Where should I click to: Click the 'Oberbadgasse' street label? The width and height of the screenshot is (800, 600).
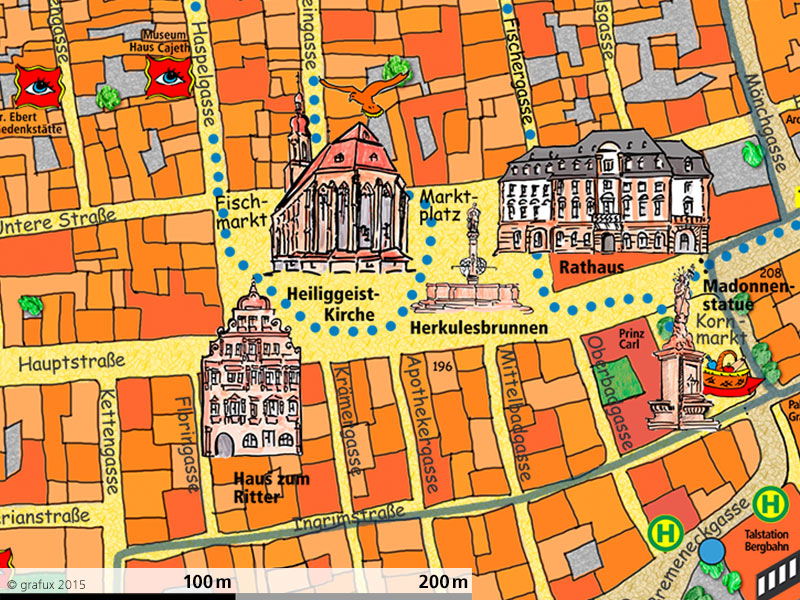tap(610, 392)
